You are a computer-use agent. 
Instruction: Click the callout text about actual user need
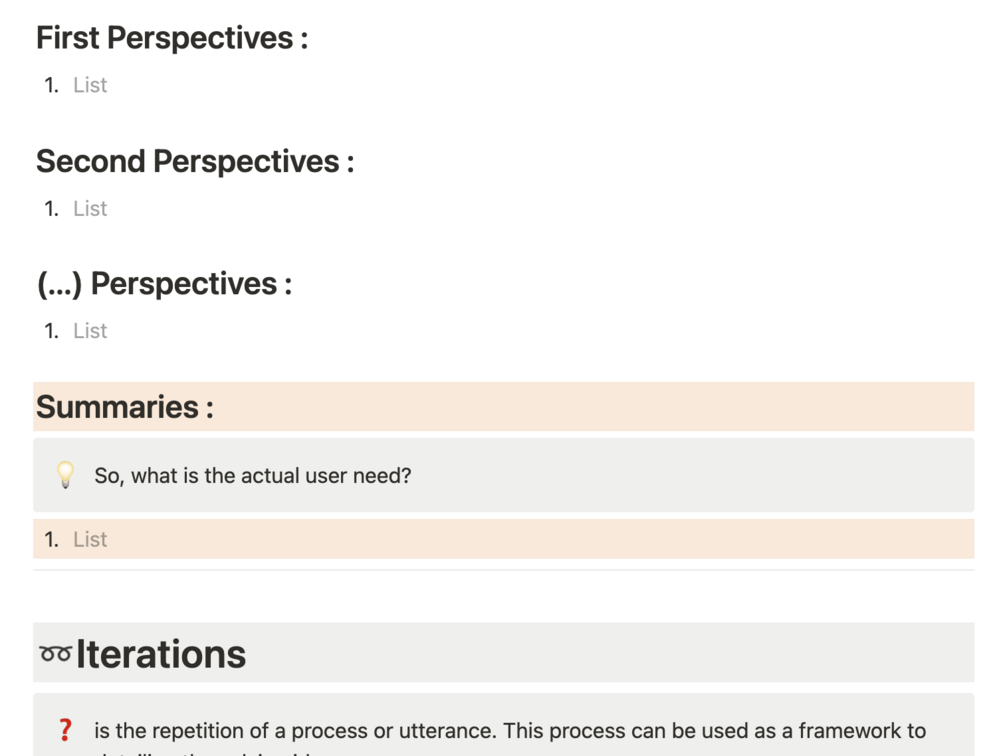pyautogui.click(x=253, y=475)
